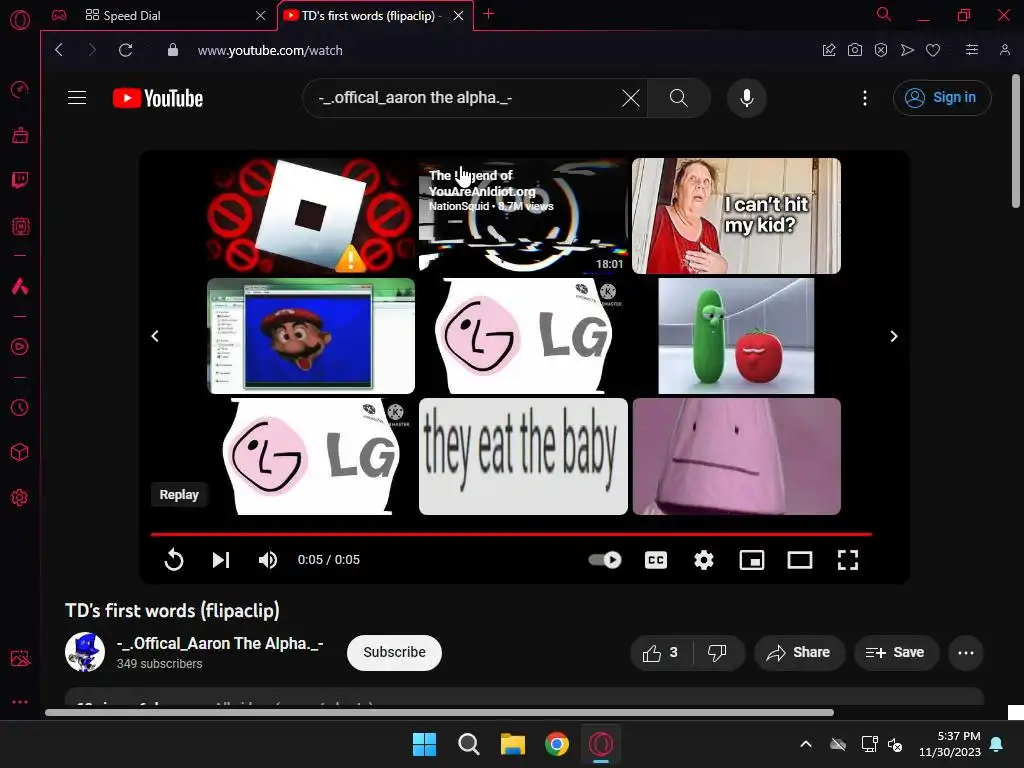Show previous suggested videos arrow

pyautogui.click(x=155, y=336)
